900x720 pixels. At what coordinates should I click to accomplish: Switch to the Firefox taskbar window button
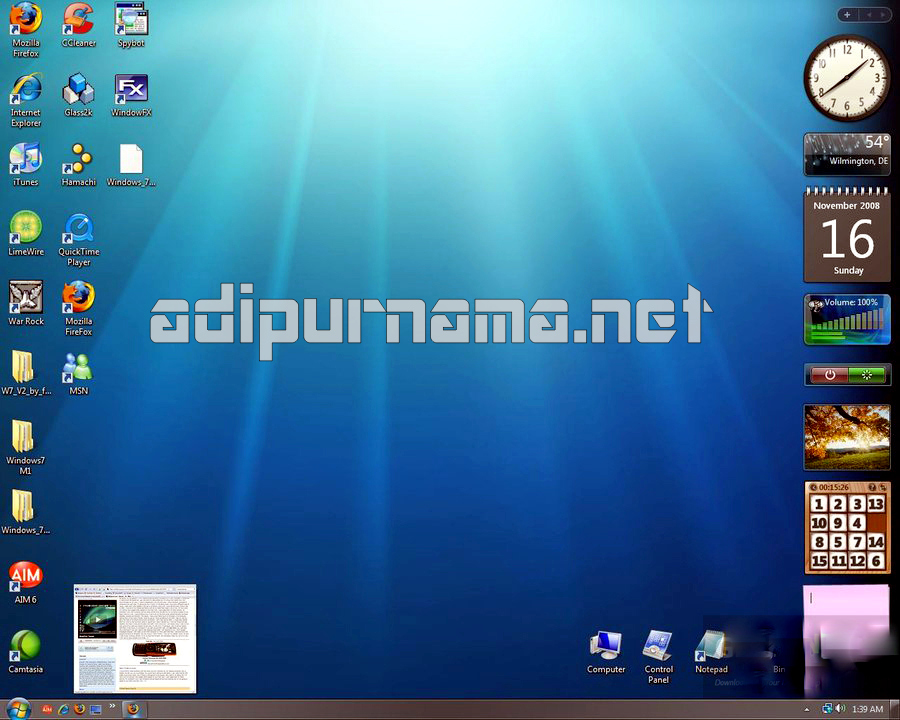click(x=133, y=710)
